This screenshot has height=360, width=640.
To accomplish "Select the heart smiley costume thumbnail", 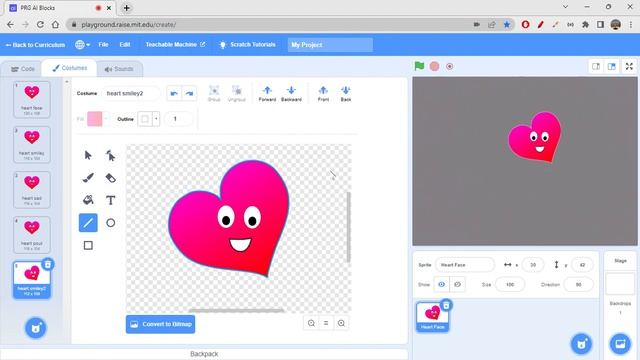I will [x=32, y=144].
